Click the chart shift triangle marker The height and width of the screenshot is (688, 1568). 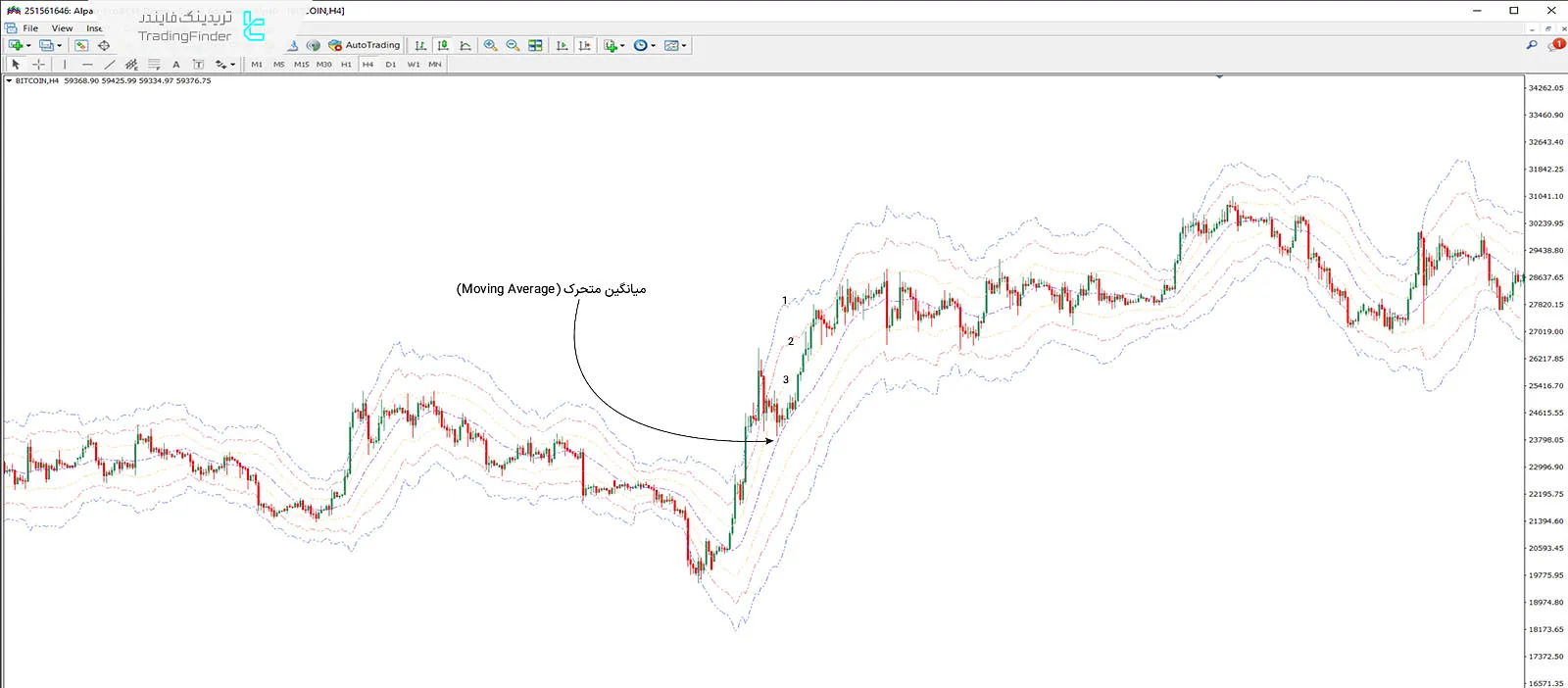coord(1219,76)
